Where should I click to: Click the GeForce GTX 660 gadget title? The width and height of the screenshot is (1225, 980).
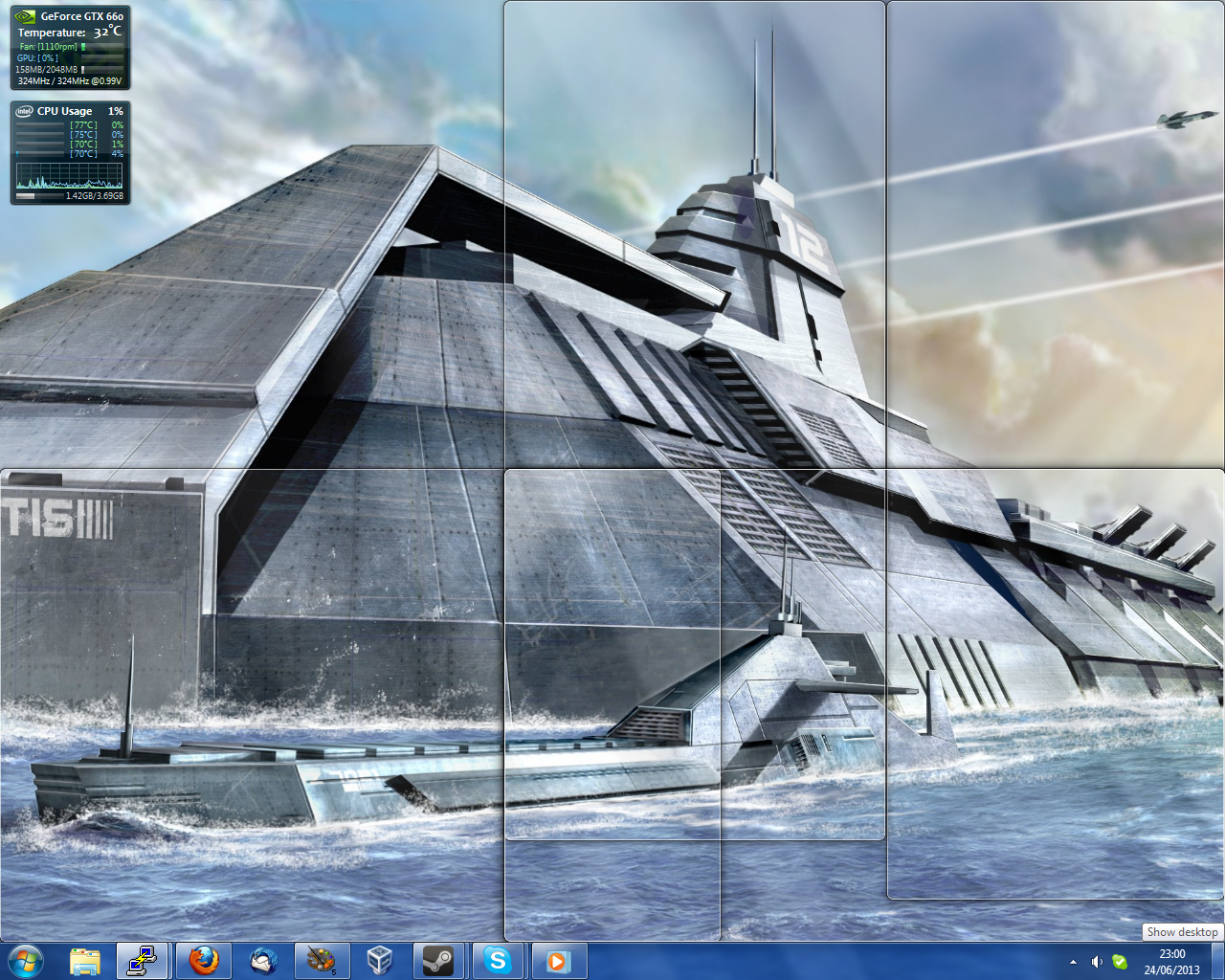[81, 16]
